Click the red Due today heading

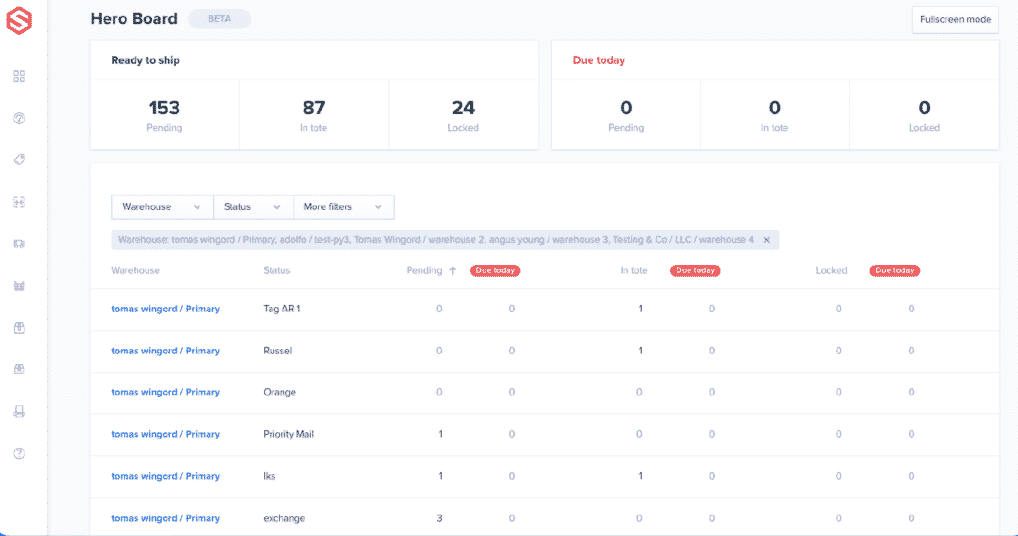pos(599,60)
